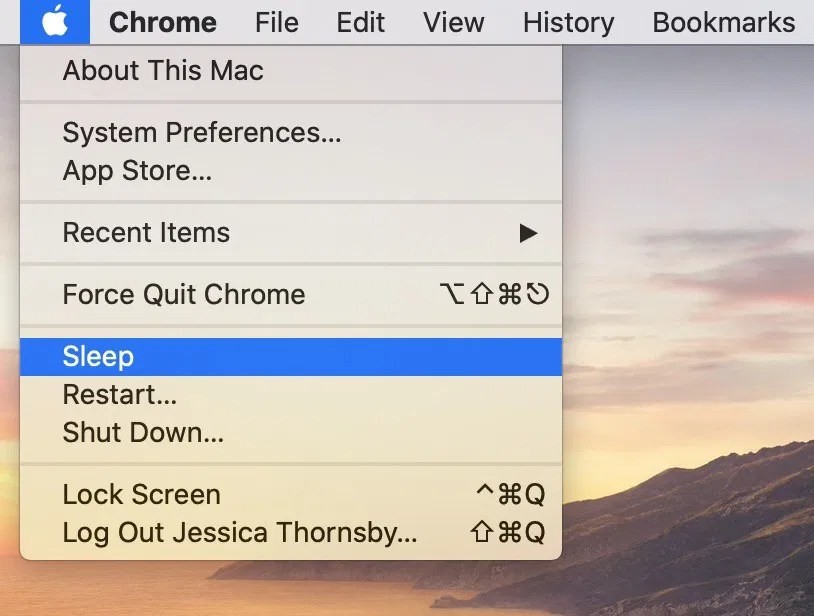814x616 pixels.
Task: Open the Bookmarks menu
Action: [723, 22]
